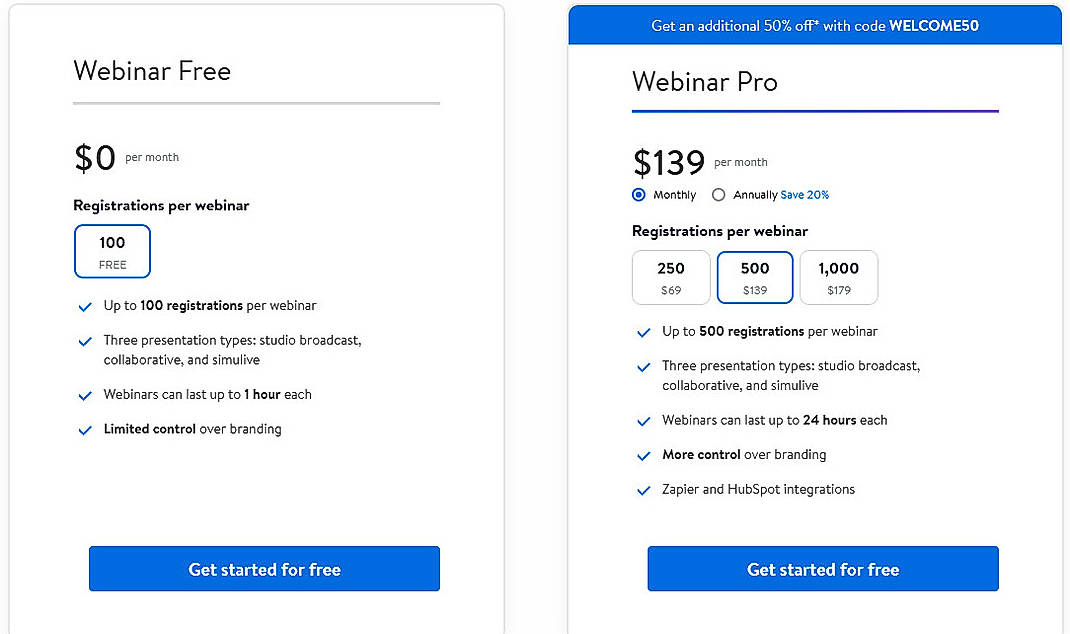Click the checkmark beside 24 hours webinar limit
This screenshot has width=1070, height=634.
click(x=644, y=421)
